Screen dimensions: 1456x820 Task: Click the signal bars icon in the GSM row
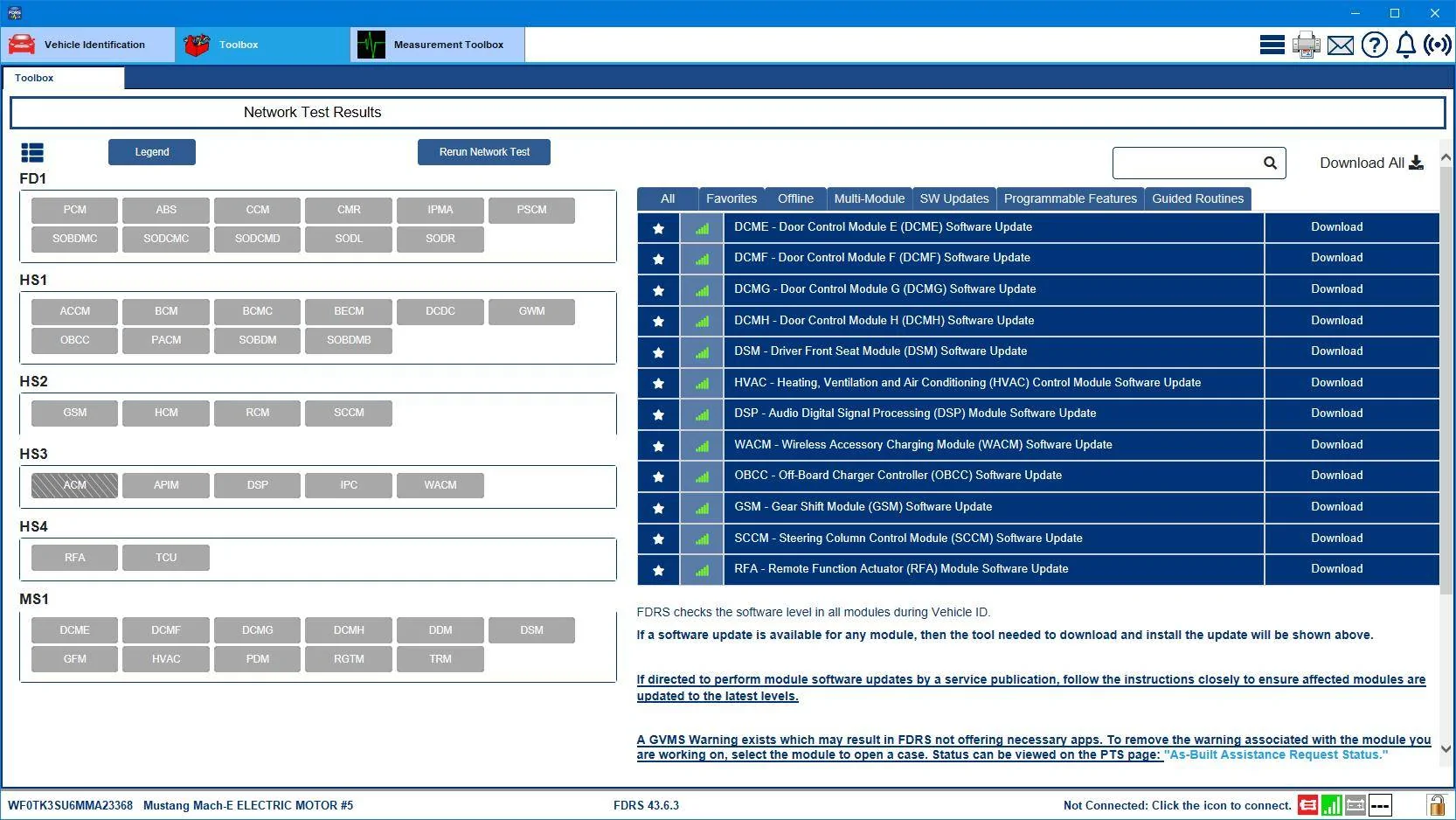(702, 507)
